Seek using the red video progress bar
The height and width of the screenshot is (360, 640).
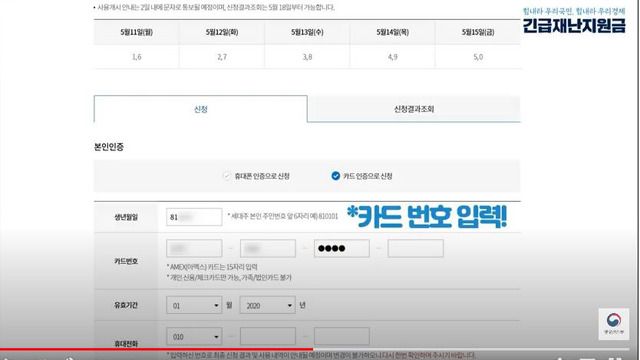(x=157, y=349)
